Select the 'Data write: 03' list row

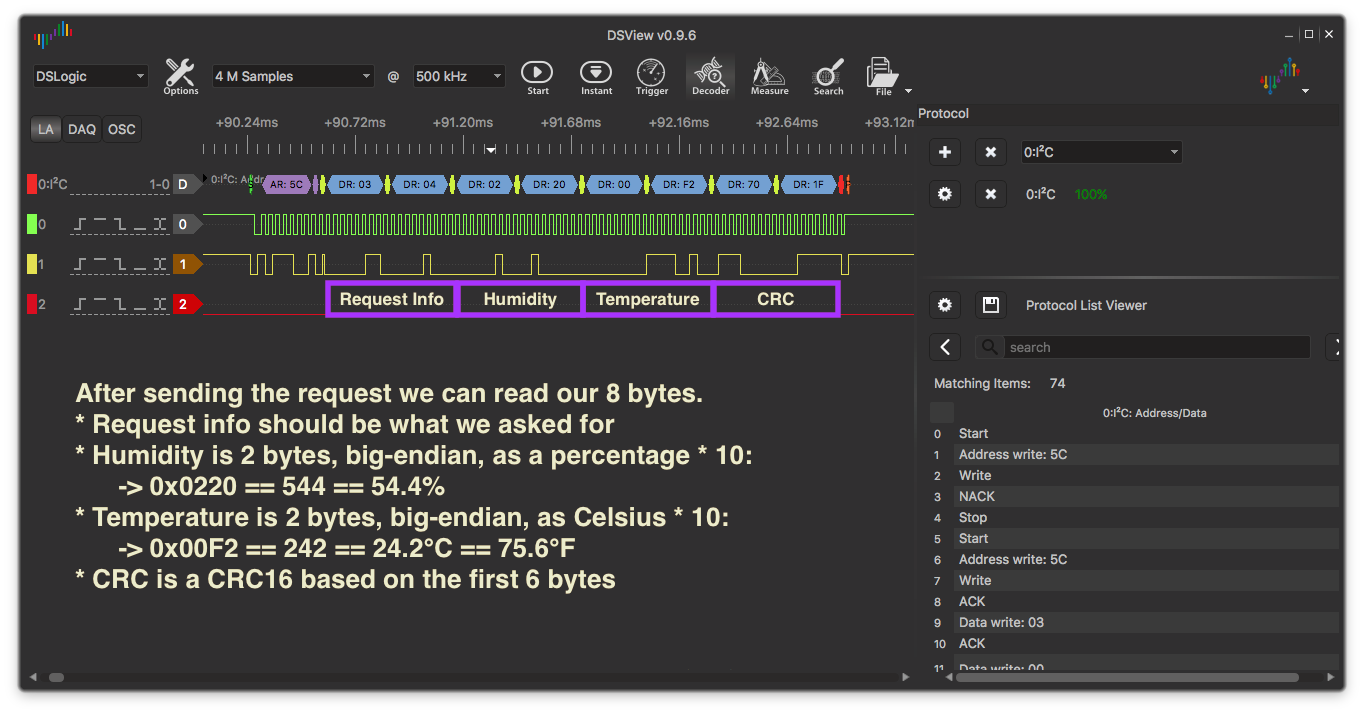tap(1001, 622)
